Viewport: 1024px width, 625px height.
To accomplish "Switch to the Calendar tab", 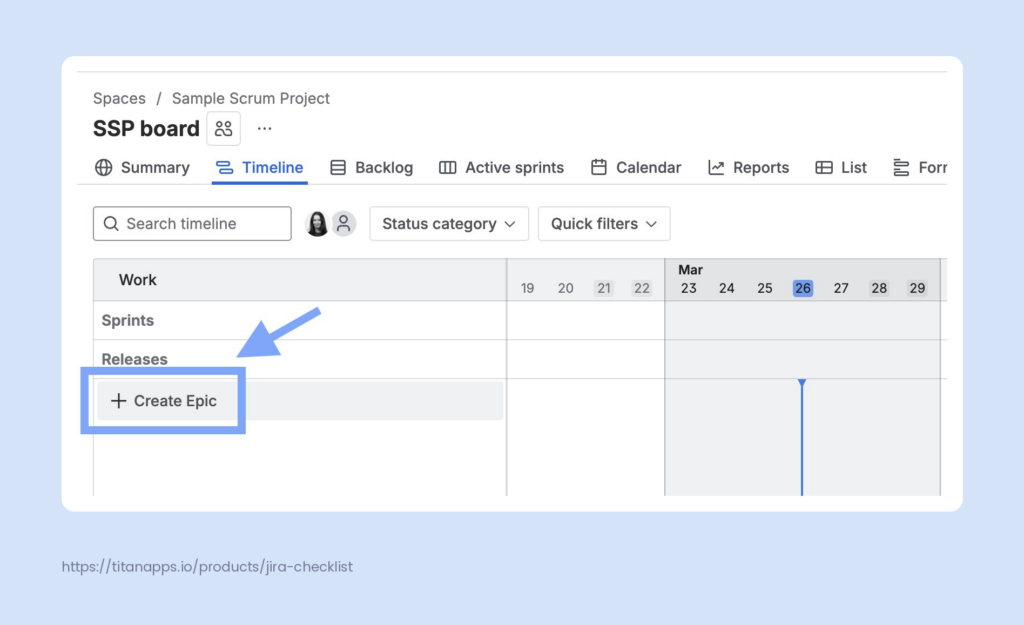I will (x=636, y=168).
